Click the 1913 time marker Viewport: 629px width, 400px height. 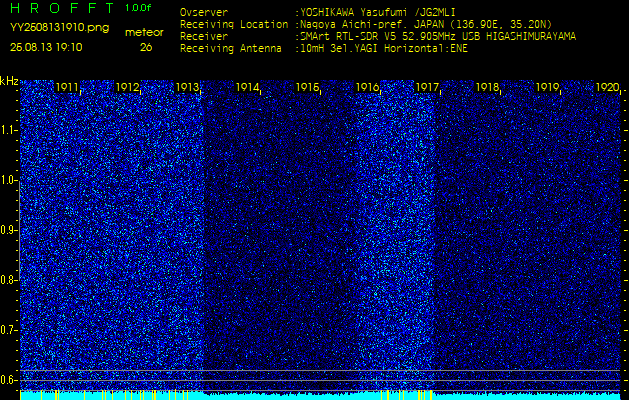point(187,87)
